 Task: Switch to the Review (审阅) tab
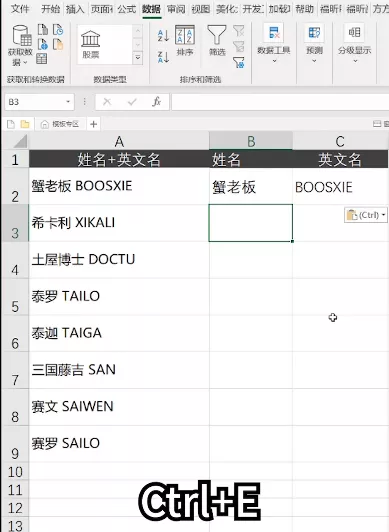(x=176, y=9)
